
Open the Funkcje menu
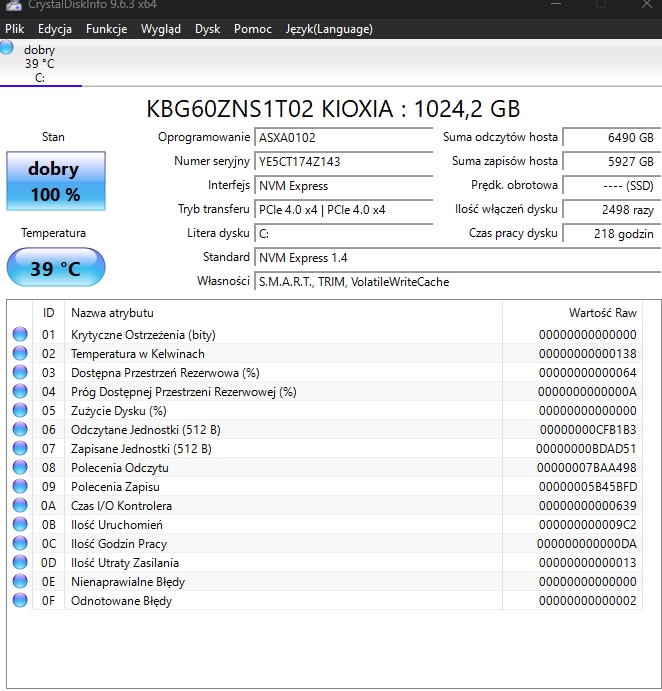106,29
